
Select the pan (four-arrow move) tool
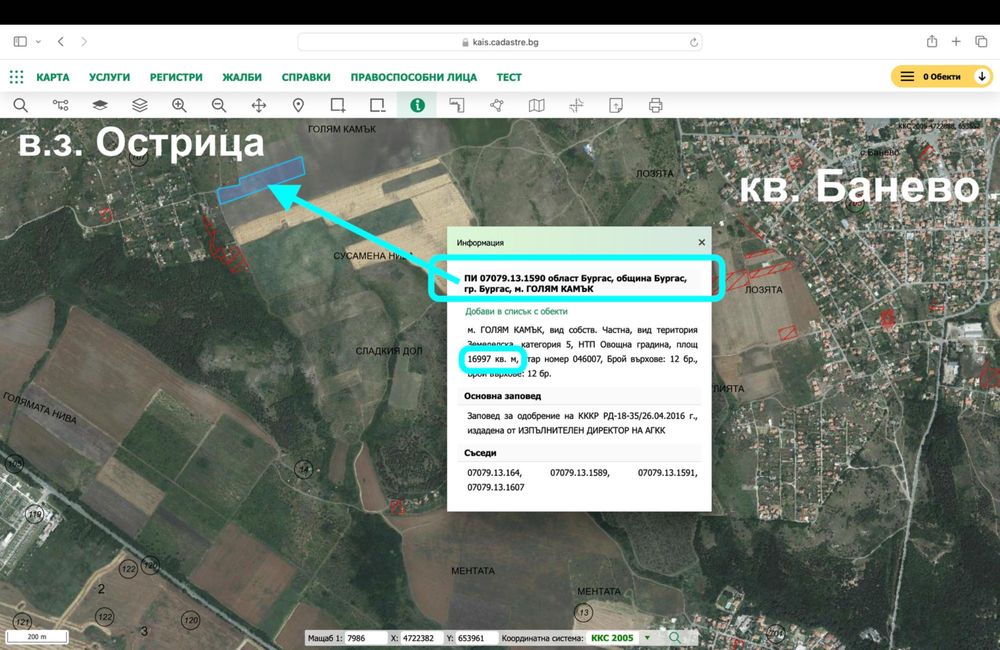pyautogui.click(x=259, y=105)
